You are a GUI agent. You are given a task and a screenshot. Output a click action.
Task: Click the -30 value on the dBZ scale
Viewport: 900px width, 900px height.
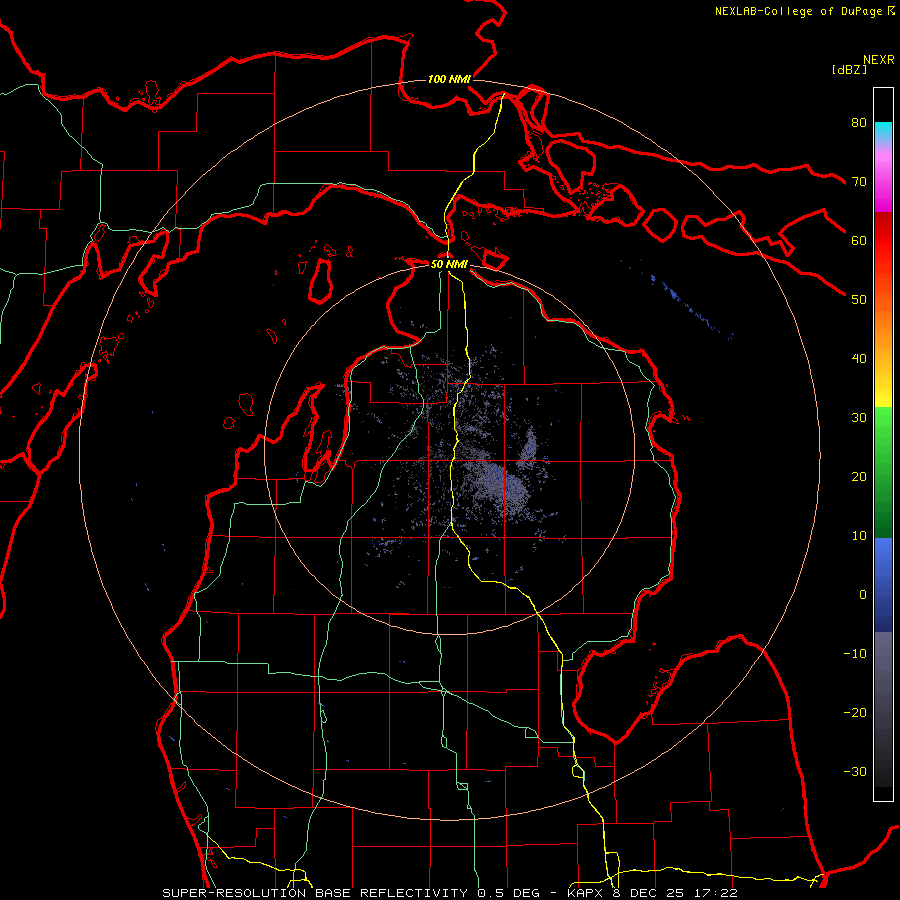pyautogui.click(x=855, y=771)
